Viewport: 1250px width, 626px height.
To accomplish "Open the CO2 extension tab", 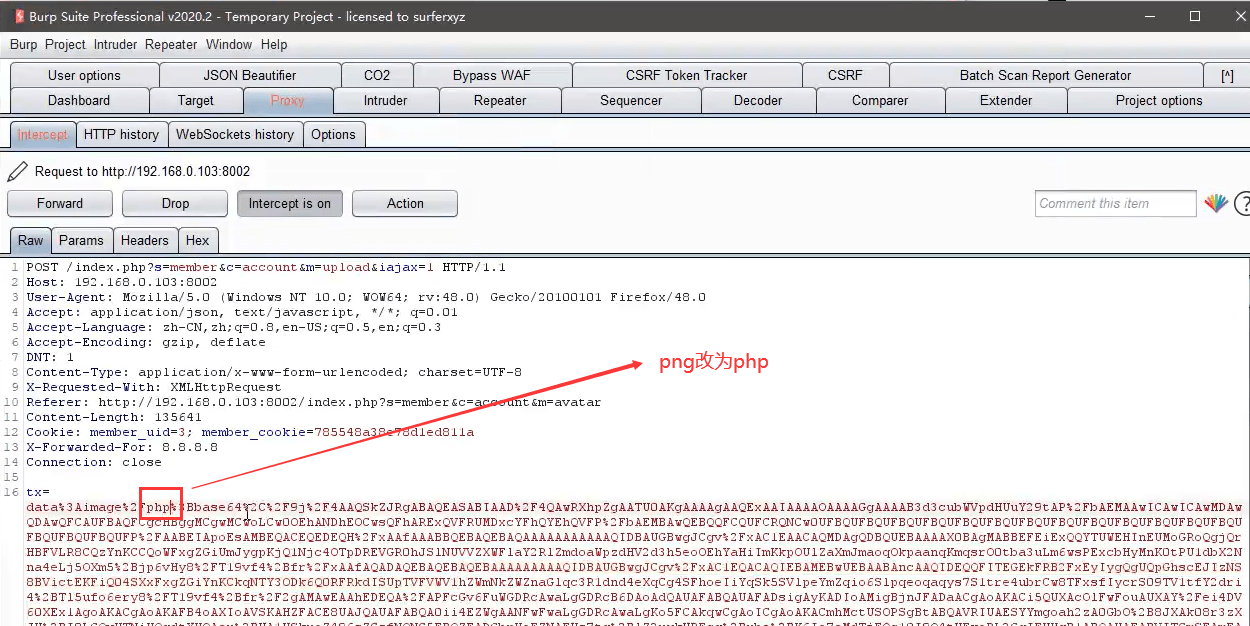I will pyautogui.click(x=377, y=75).
